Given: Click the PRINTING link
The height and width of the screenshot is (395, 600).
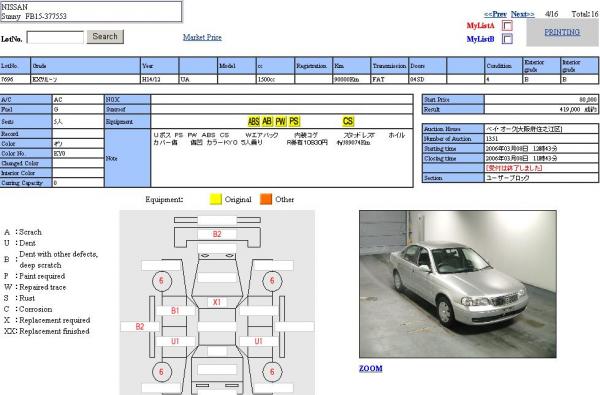Looking at the screenshot, I should click(x=562, y=32).
